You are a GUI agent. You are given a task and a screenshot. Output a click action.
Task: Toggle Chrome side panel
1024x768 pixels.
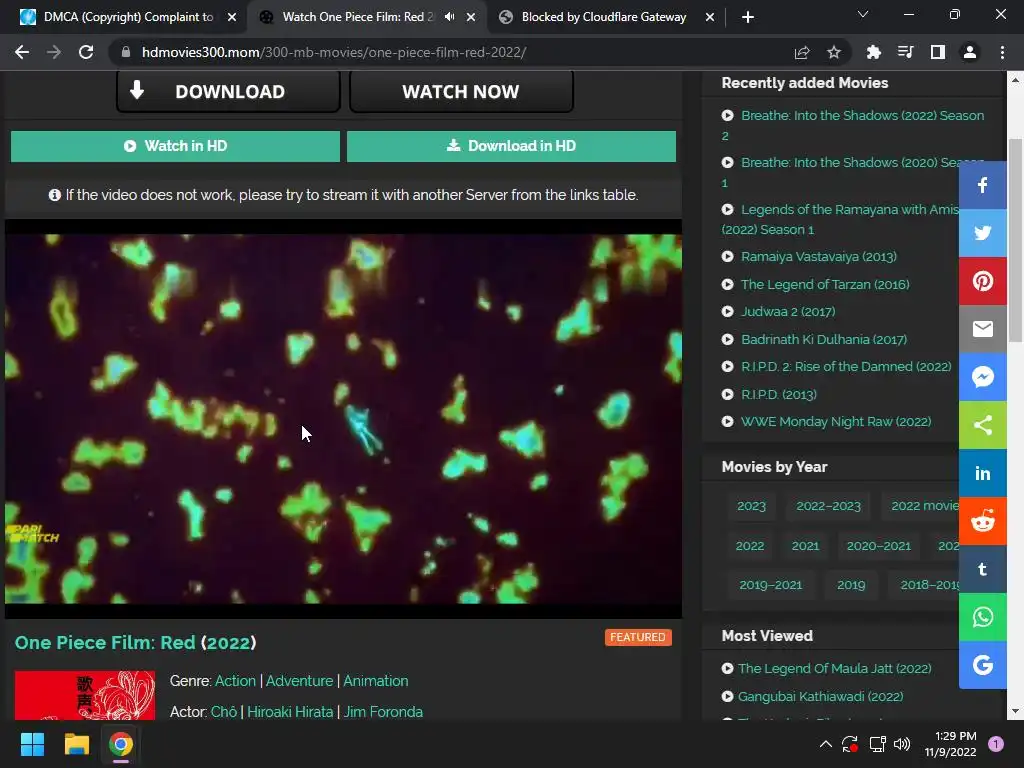tap(938, 52)
